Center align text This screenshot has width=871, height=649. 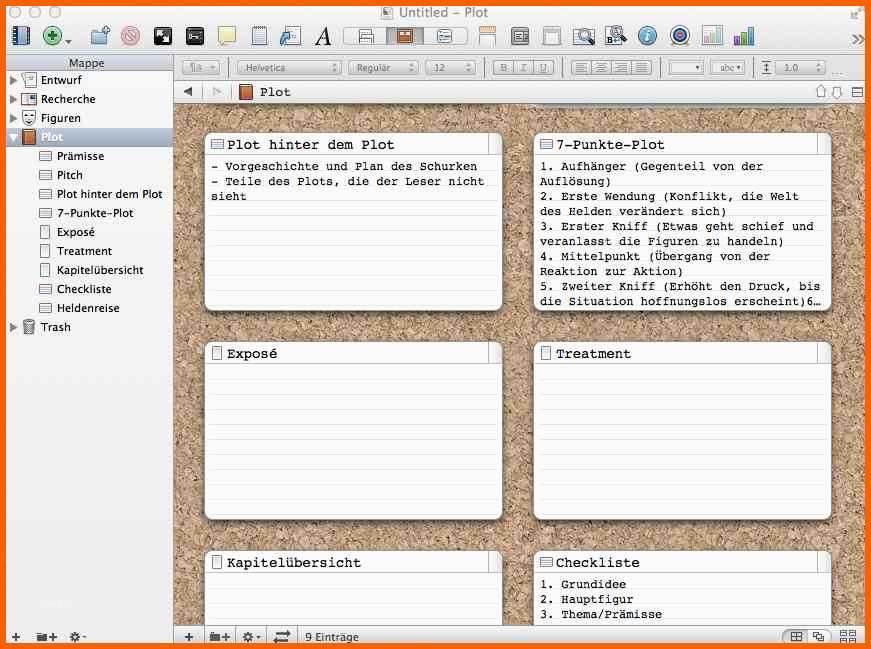600,68
